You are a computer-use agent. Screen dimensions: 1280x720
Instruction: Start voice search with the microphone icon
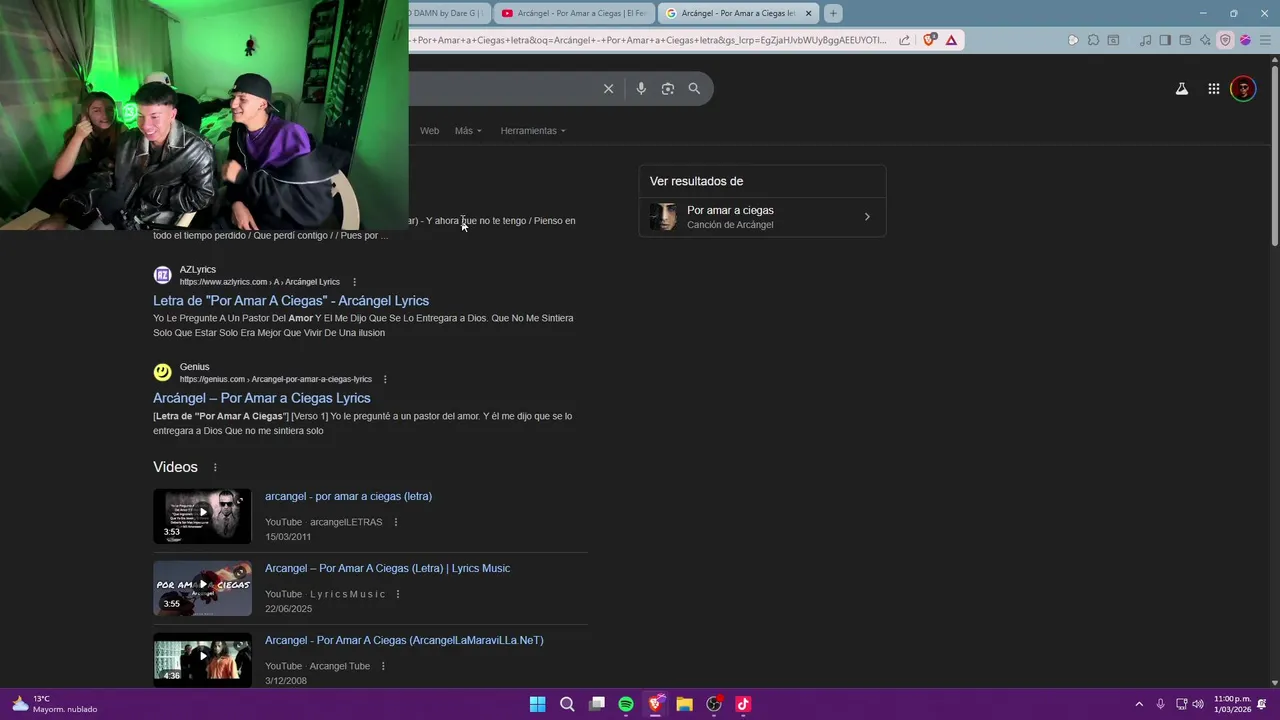click(641, 89)
